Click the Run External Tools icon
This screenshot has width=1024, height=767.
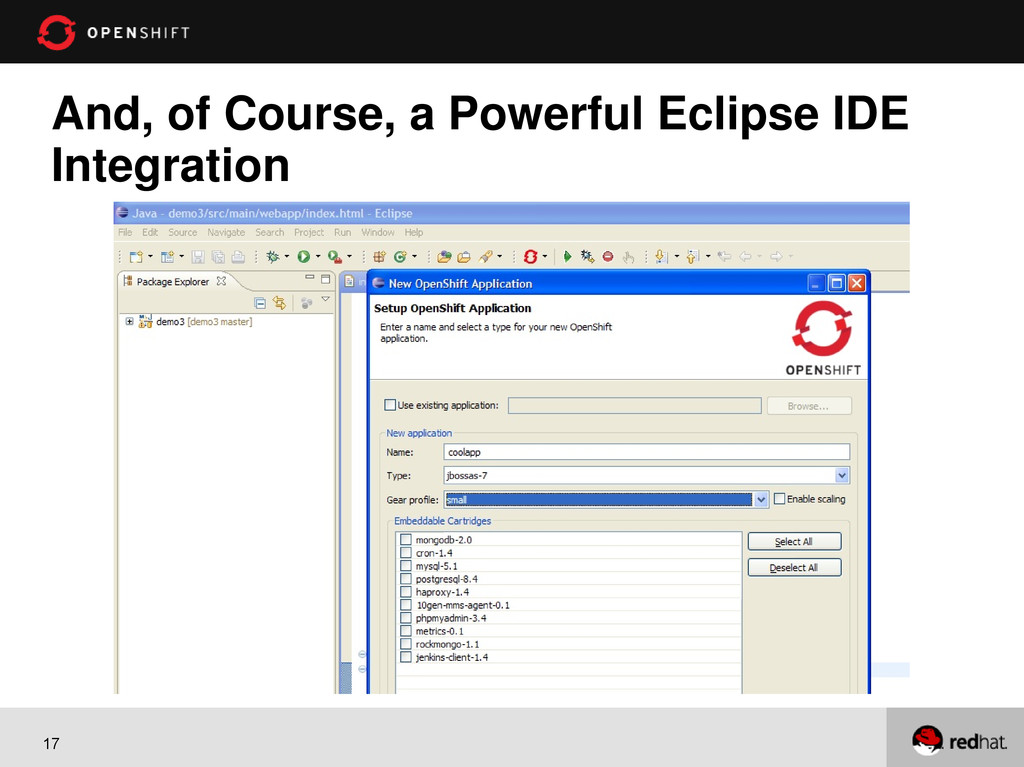[x=334, y=257]
